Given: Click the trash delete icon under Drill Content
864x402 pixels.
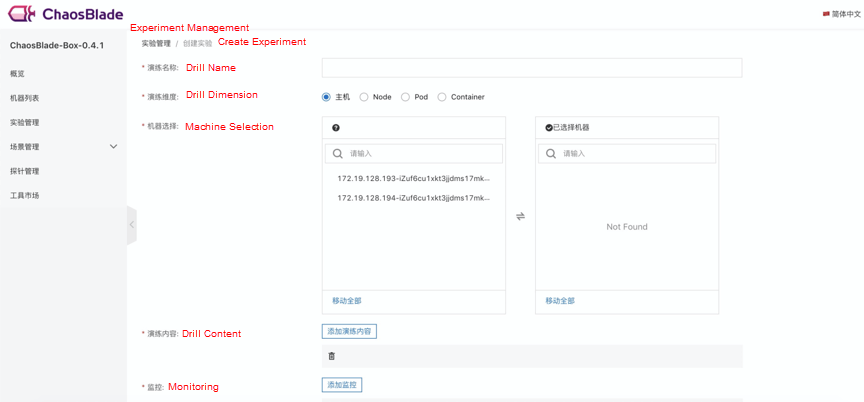Looking at the screenshot, I should tap(332, 356).
